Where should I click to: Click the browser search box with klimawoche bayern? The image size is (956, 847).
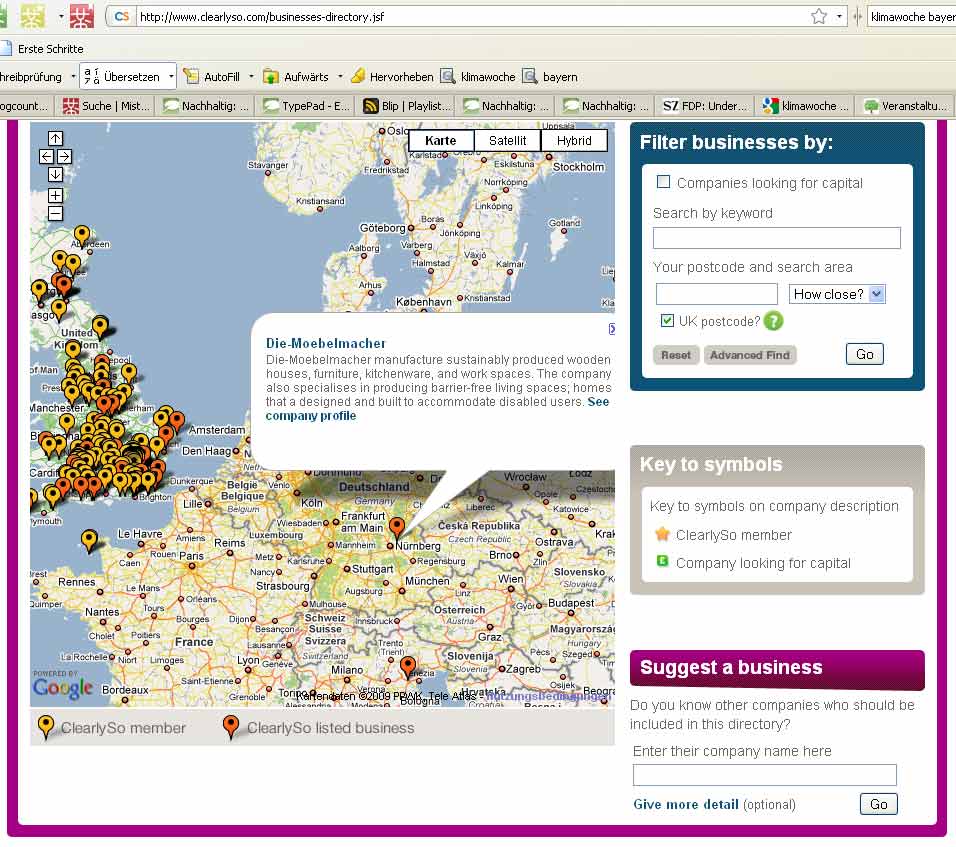912,16
